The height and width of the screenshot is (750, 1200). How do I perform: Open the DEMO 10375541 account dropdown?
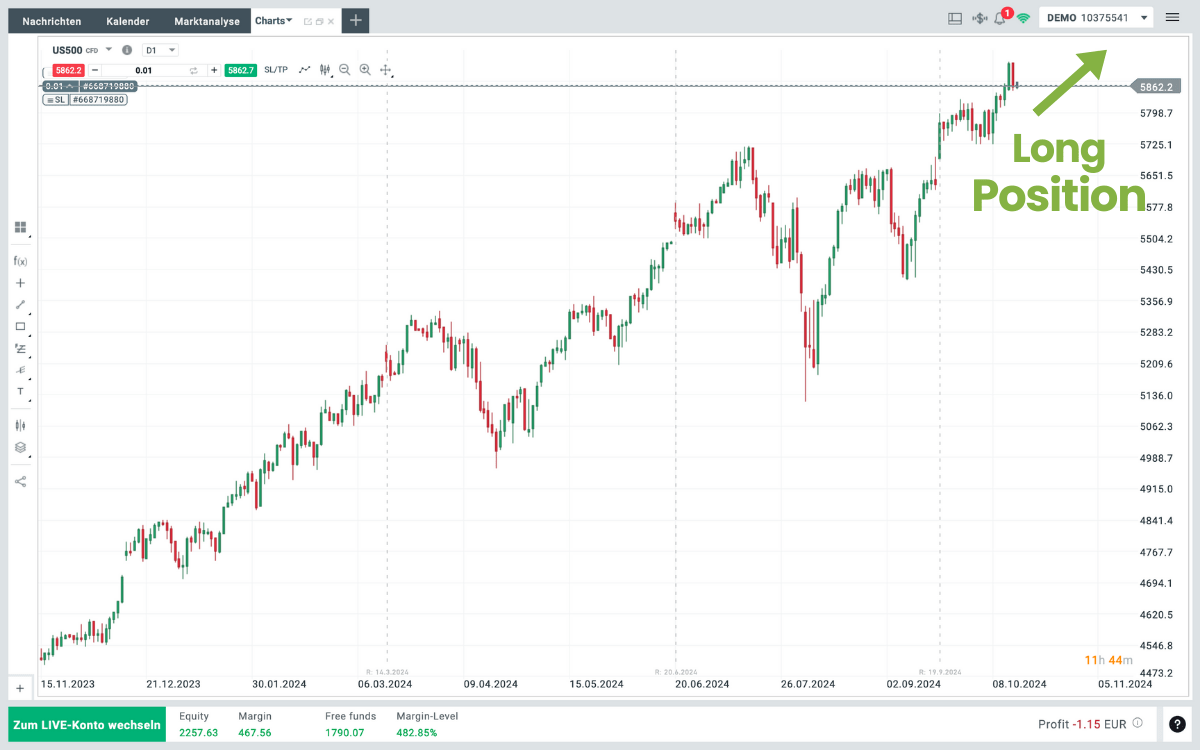[x=1097, y=18]
